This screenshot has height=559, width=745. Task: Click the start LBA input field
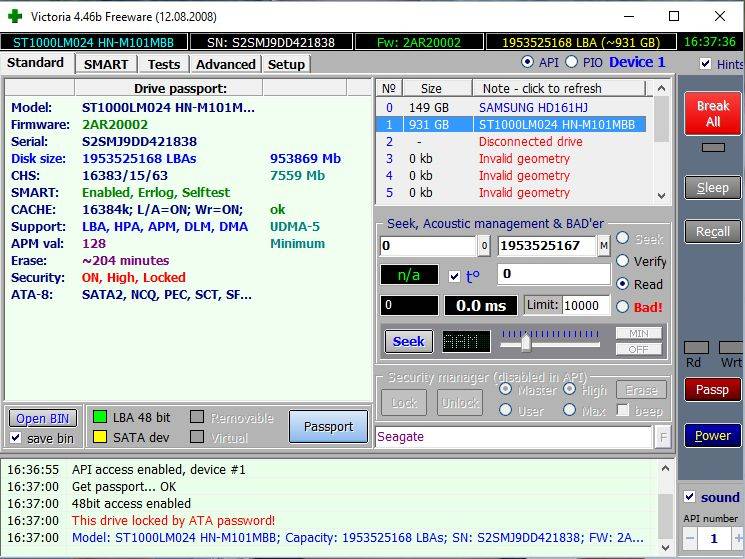pos(428,246)
